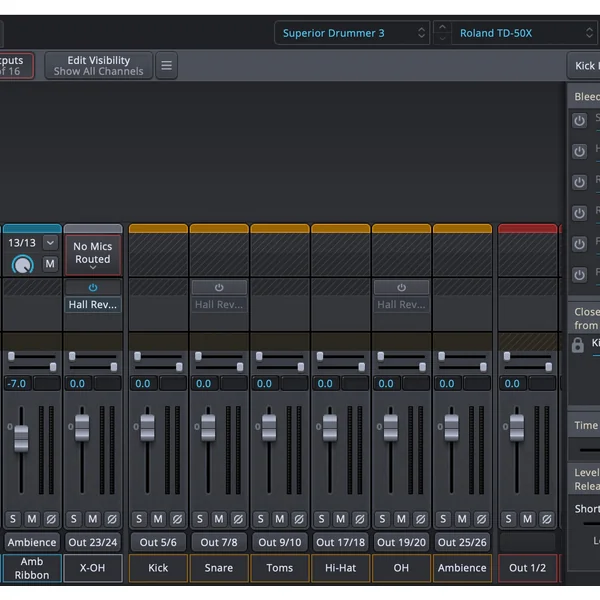Open Roland TD-50X preset dropdown
This screenshot has width=600, height=600.
pos(525,33)
